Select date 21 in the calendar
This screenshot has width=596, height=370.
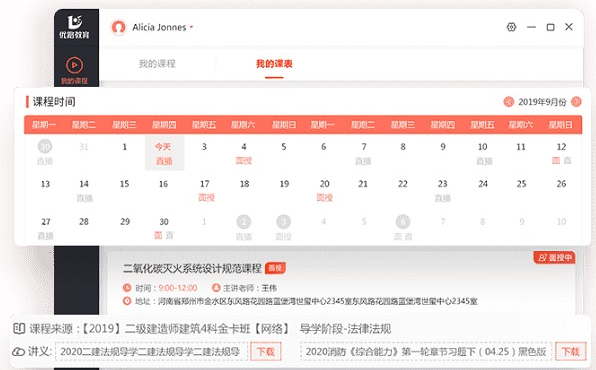tap(363, 184)
